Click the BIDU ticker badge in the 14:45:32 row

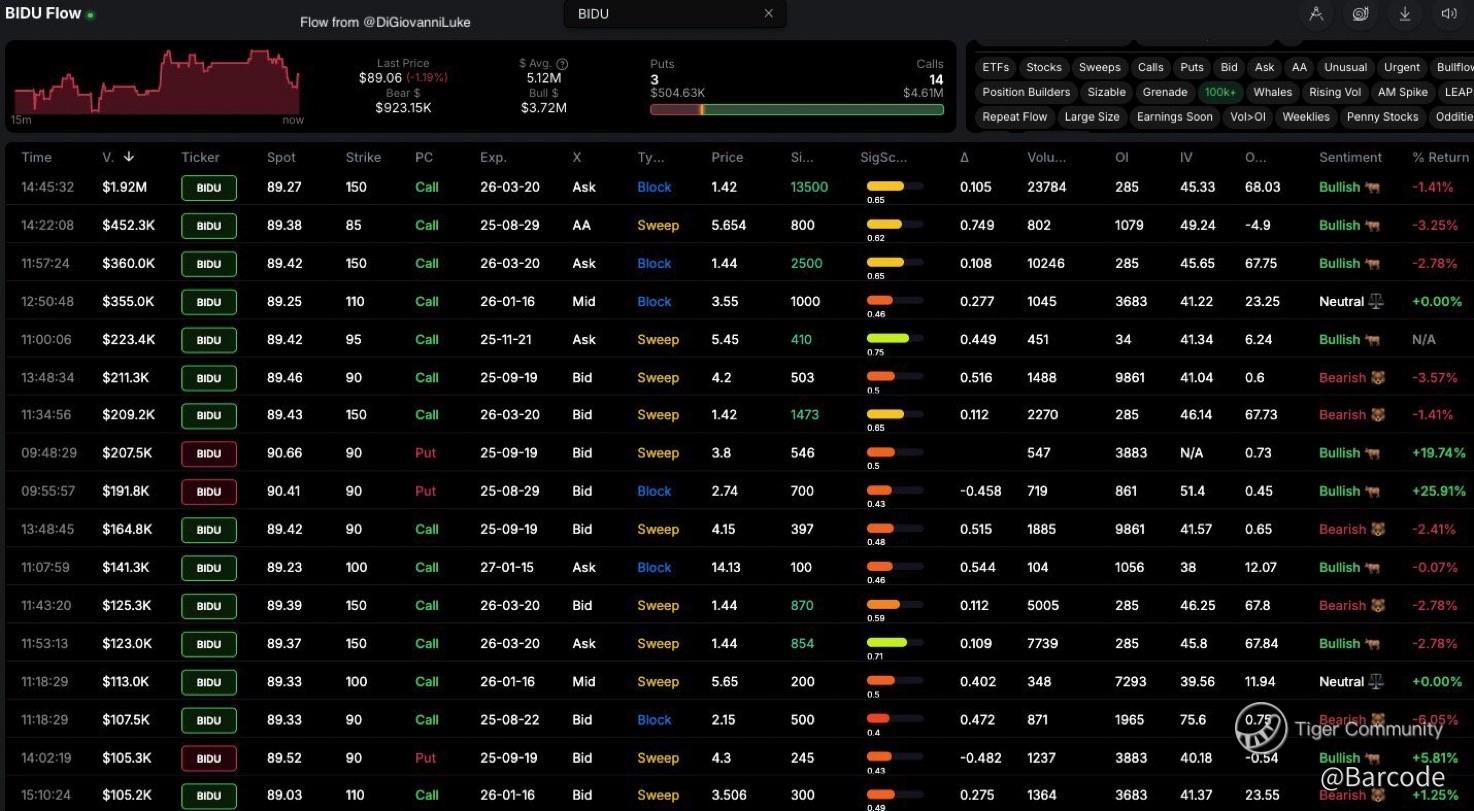point(209,188)
